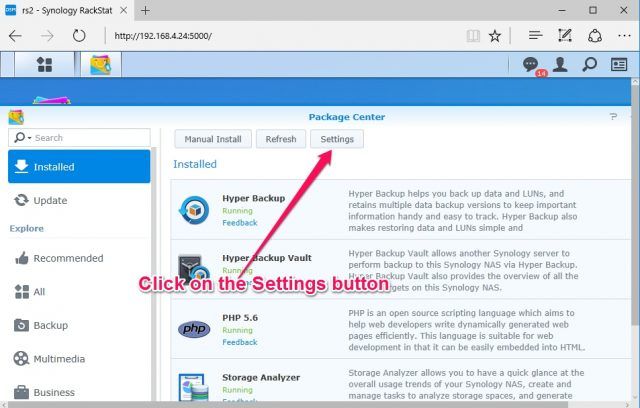The width and height of the screenshot is (640, 408).
Task: Click the PHP 5.6 package title
Action: tap(240, 318)
